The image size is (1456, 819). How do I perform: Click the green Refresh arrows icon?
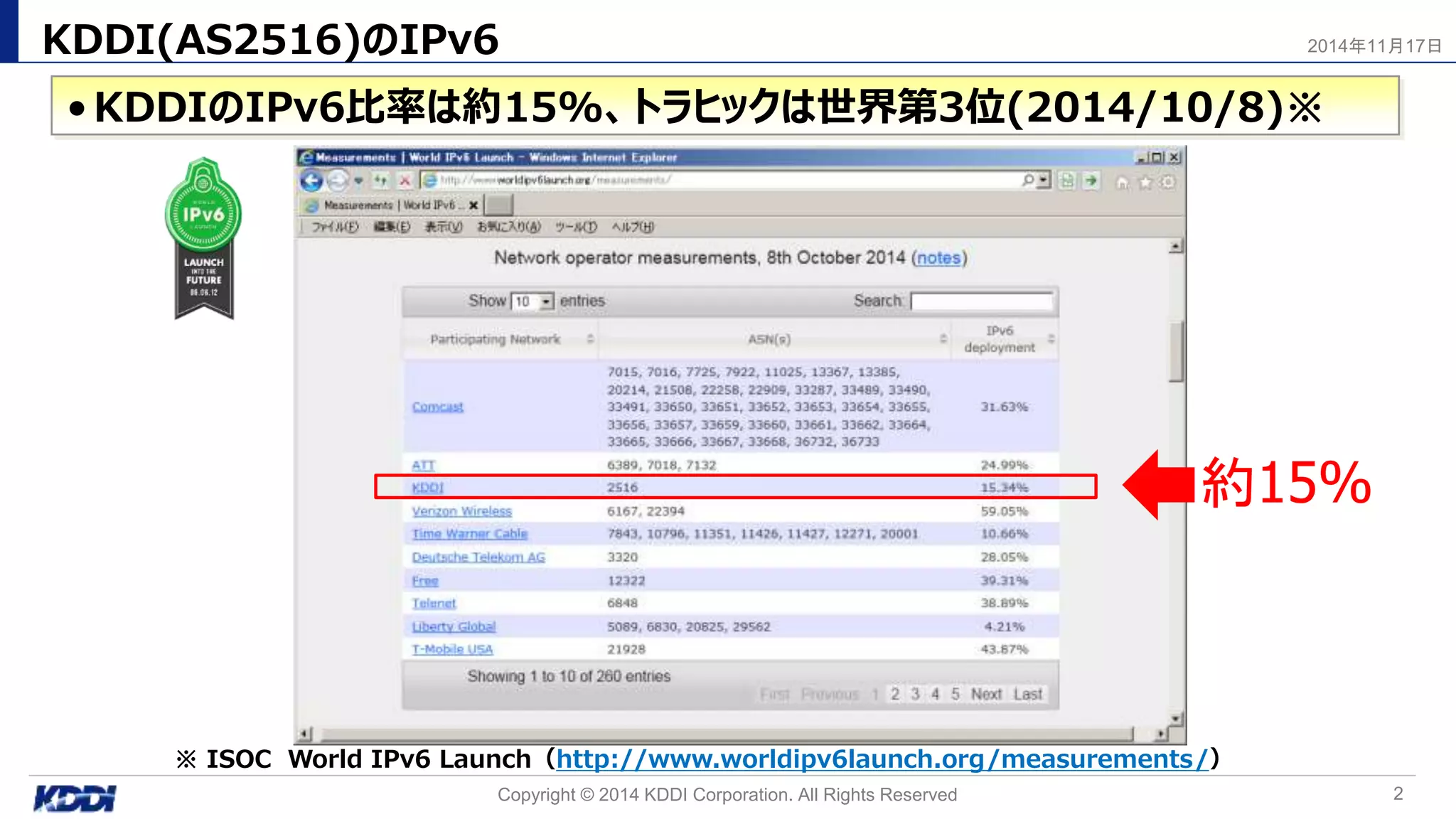click(381, 181)
